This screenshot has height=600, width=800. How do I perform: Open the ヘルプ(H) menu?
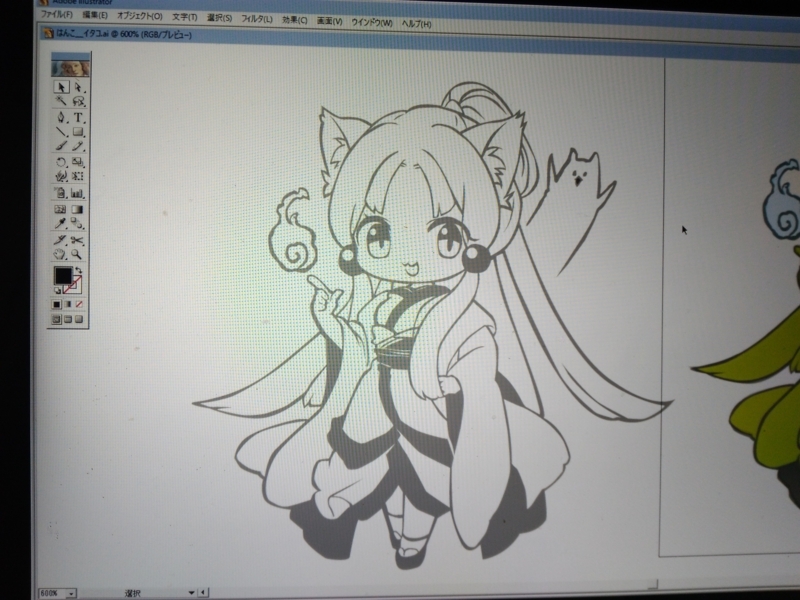416,23
